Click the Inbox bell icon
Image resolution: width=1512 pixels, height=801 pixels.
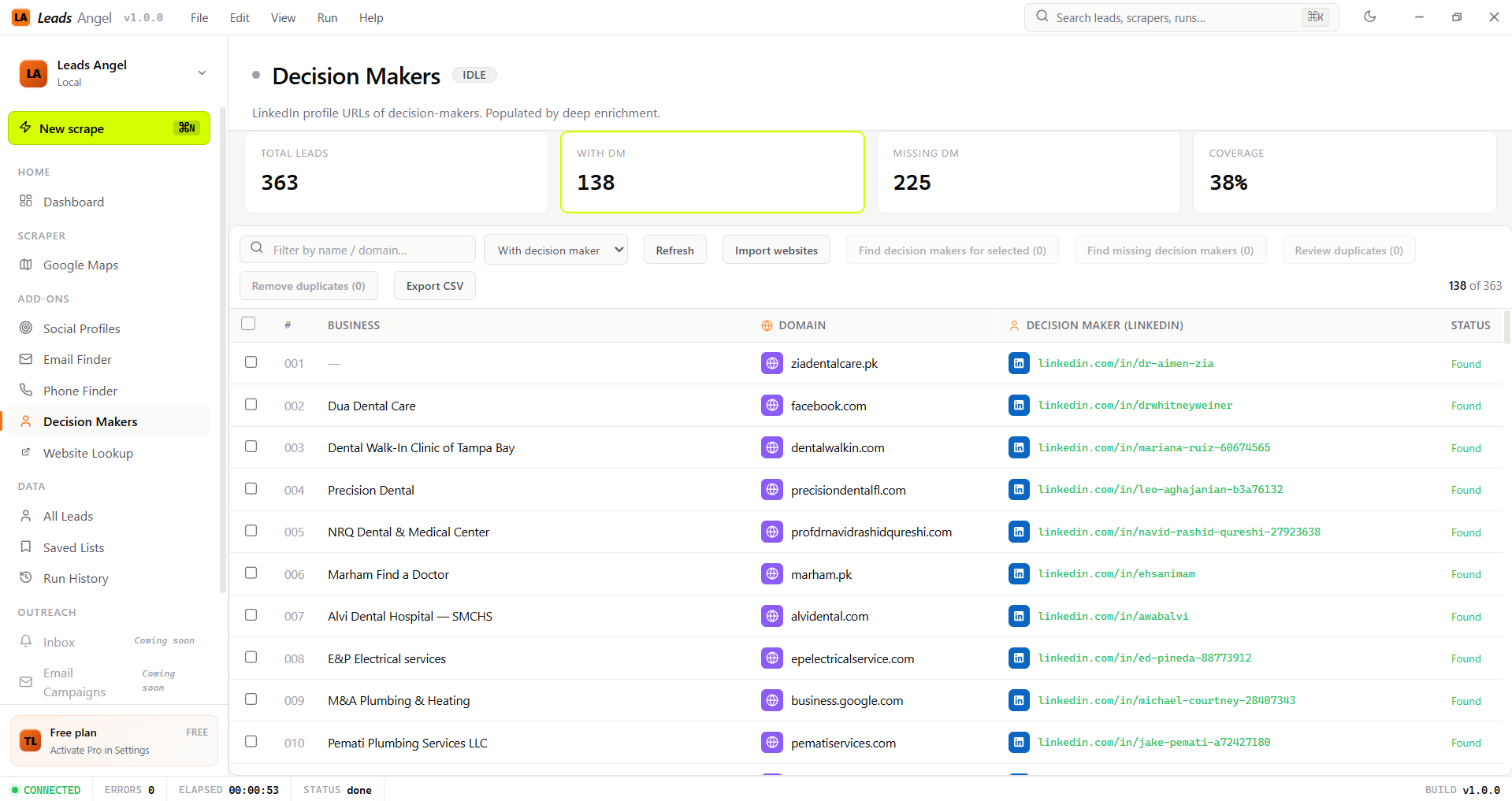pyautogui.click(x=26, y=641)
